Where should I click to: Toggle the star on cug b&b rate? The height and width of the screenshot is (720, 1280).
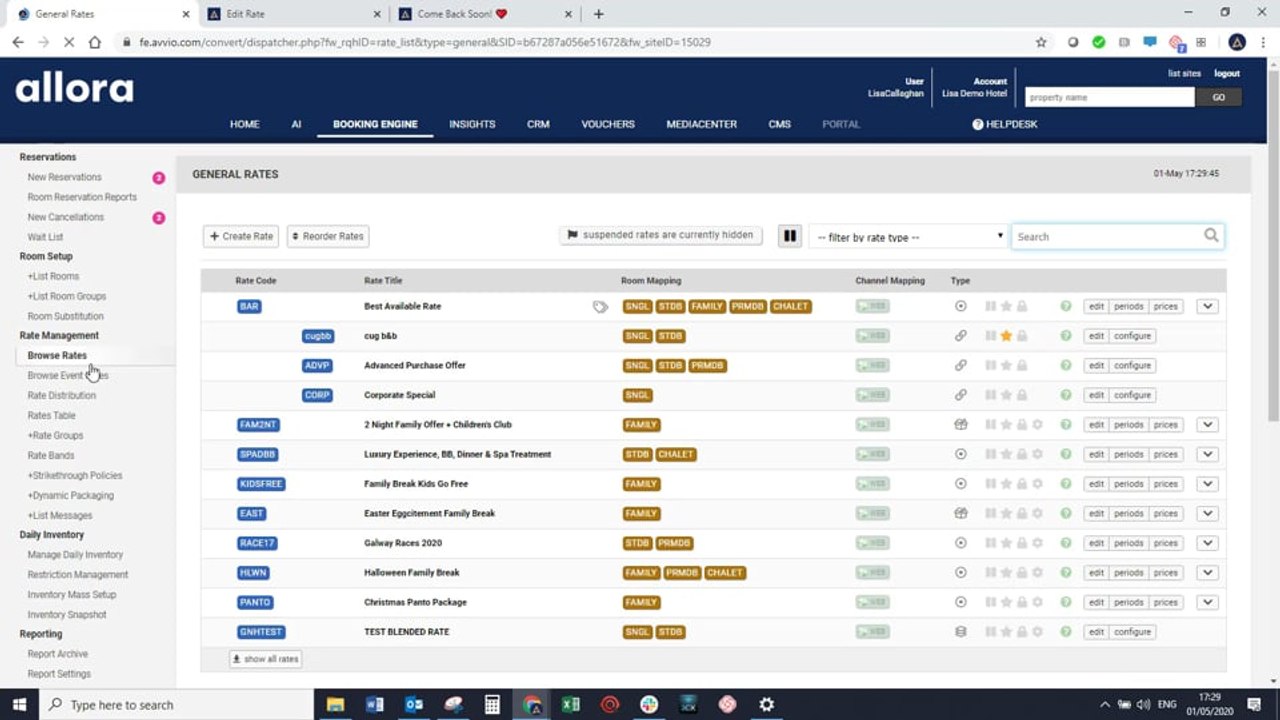click(x=1006, y=336)
